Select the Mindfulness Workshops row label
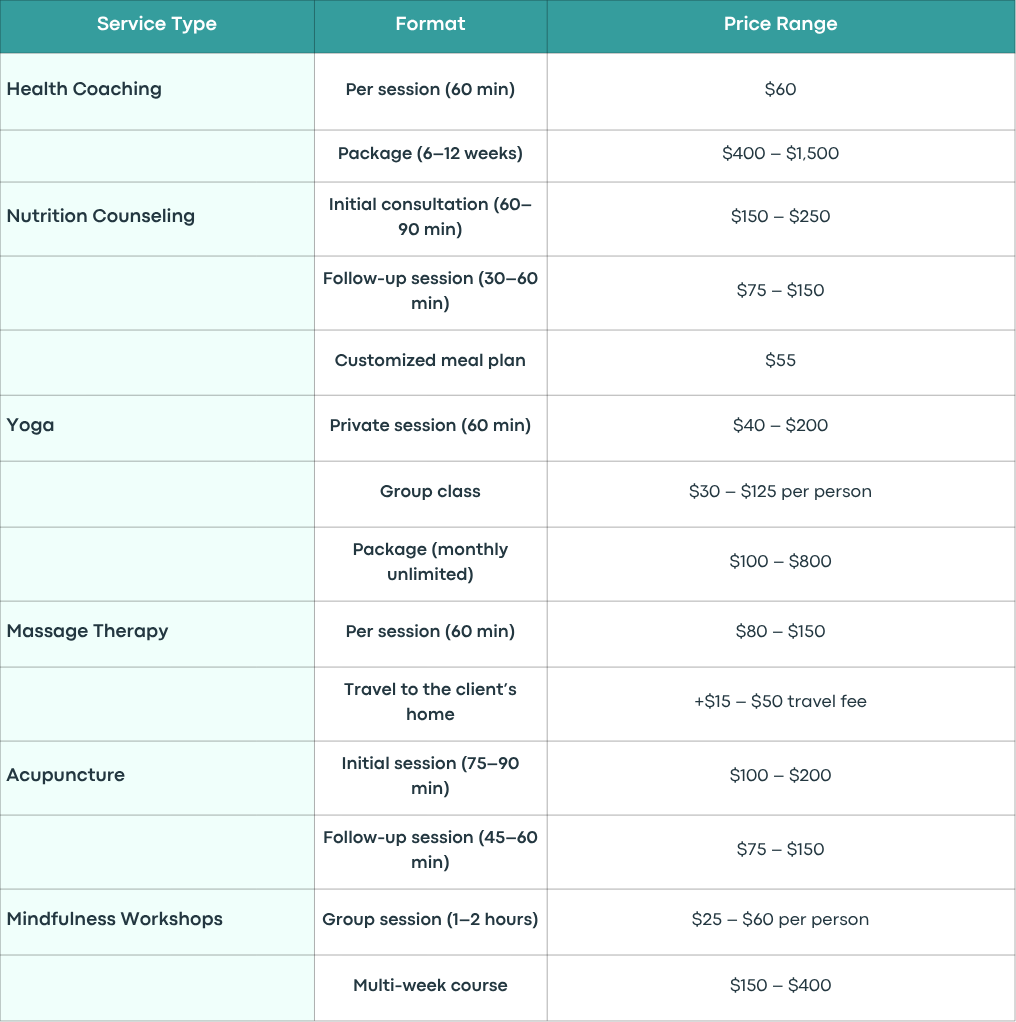This screenshot has width=1016, height=1022. click(157, 922)
